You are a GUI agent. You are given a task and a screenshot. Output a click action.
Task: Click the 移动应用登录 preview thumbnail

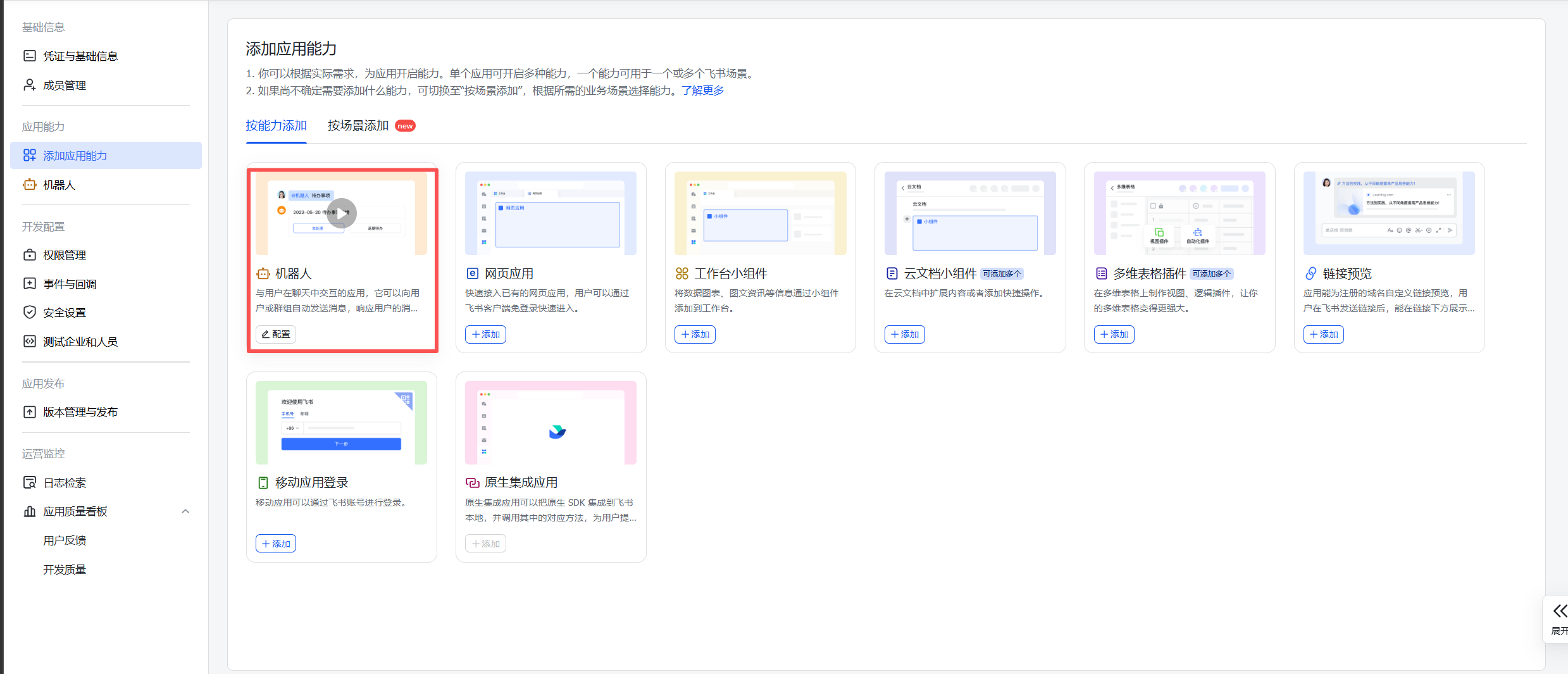tap(341, 423)
